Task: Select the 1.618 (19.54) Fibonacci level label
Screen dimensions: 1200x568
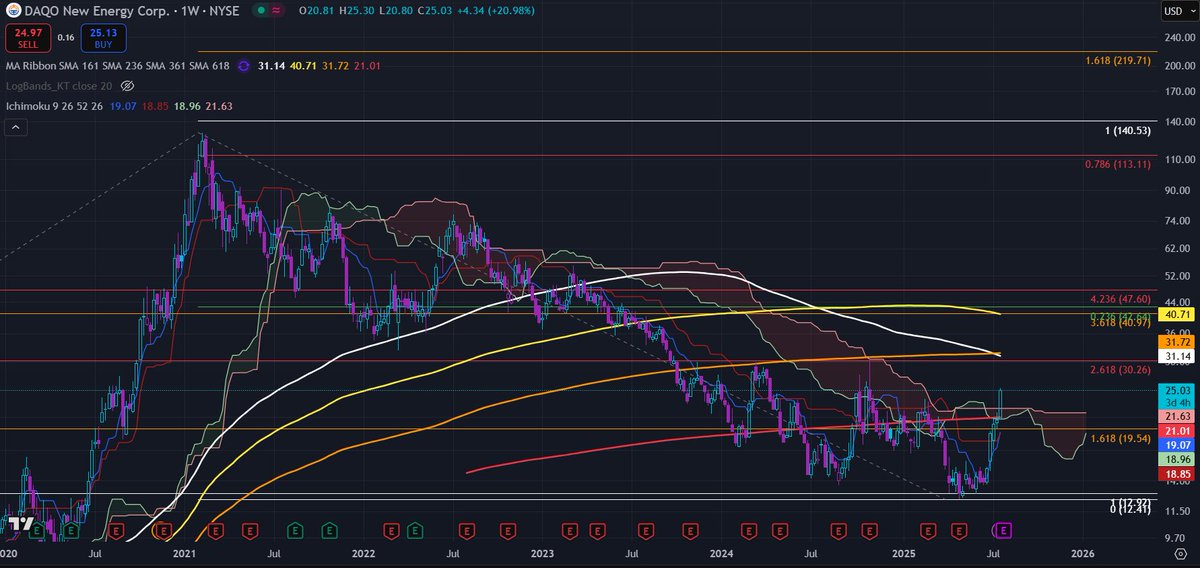Action: [1121, 439]
